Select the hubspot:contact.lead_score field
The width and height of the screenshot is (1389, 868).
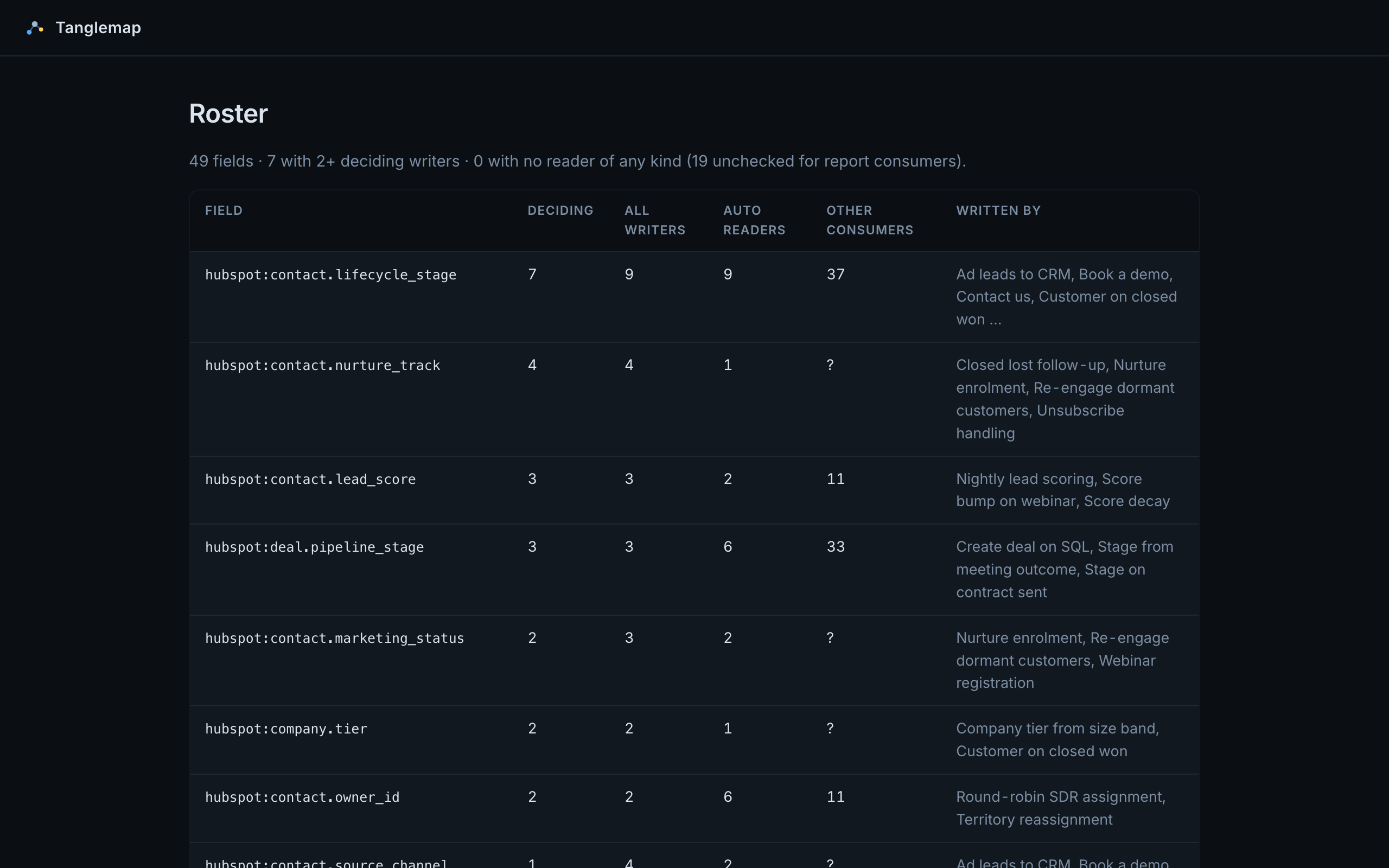pos(310,480)
